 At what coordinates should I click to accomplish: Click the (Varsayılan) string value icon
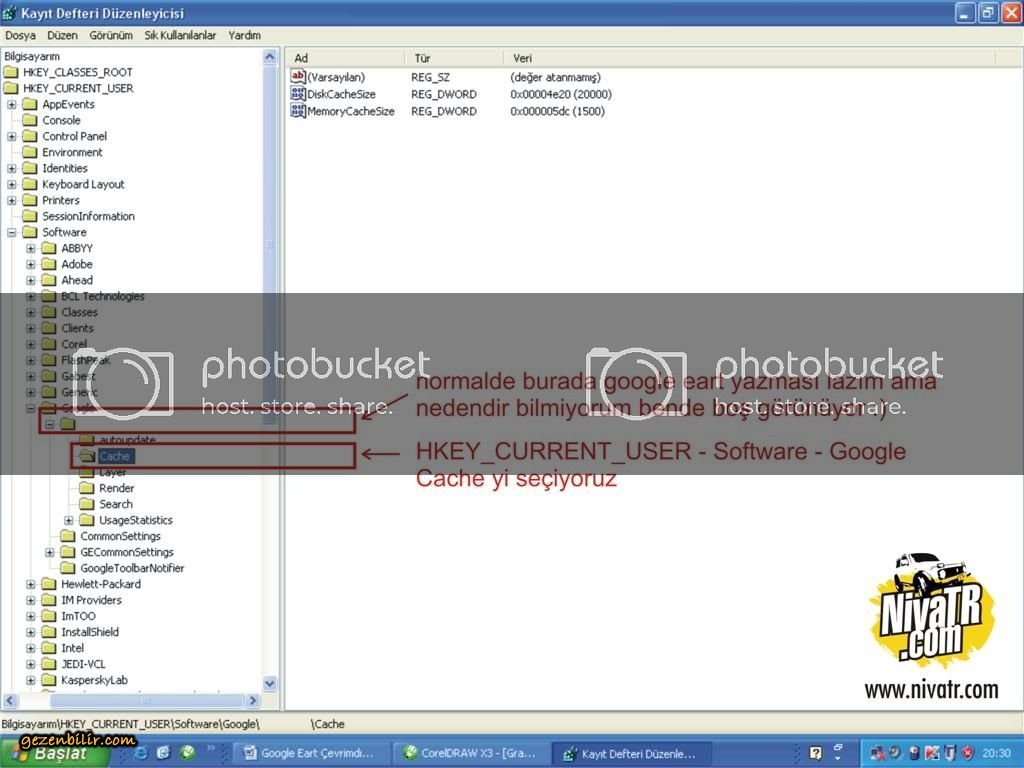tap(297, 77)
